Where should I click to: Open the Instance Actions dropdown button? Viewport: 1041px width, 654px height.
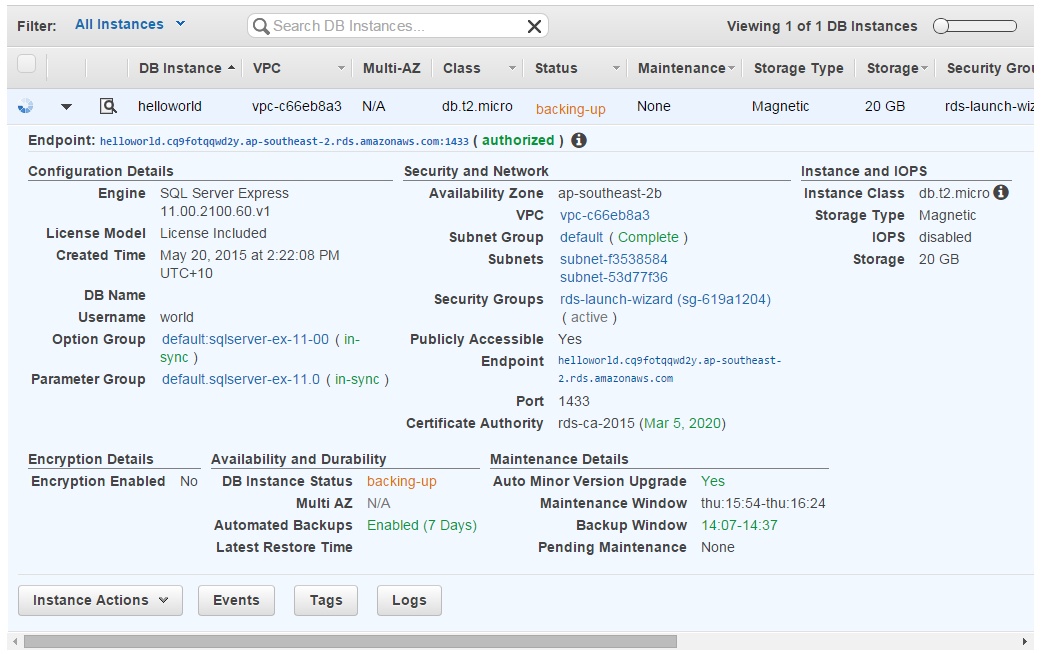(x=100, y=600)
